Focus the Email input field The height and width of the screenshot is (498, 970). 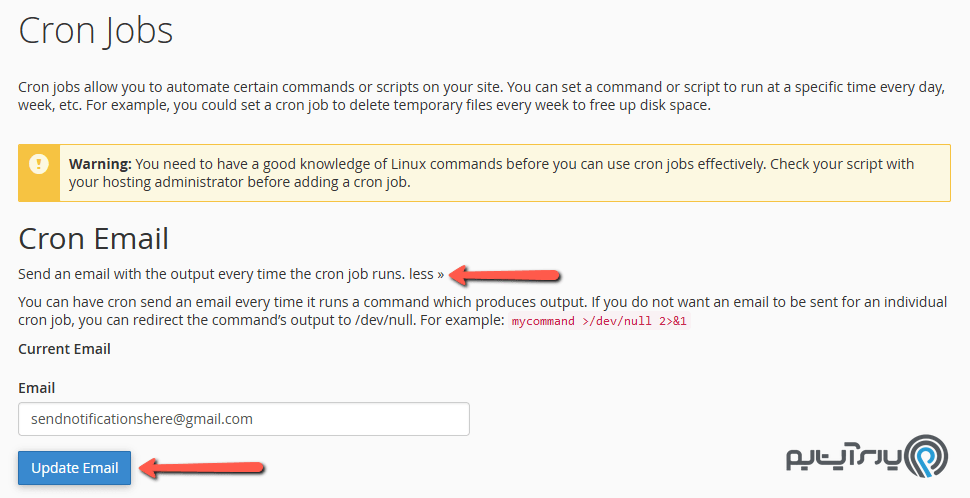click(x=244, y=419)
